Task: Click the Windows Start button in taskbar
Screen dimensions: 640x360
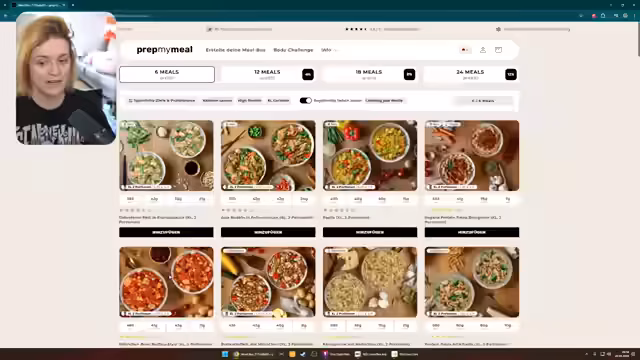Action: tap(225, 354)
